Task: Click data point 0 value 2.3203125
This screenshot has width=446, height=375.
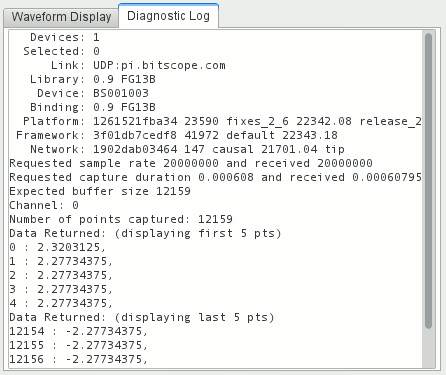Action: tap(57, 247)
